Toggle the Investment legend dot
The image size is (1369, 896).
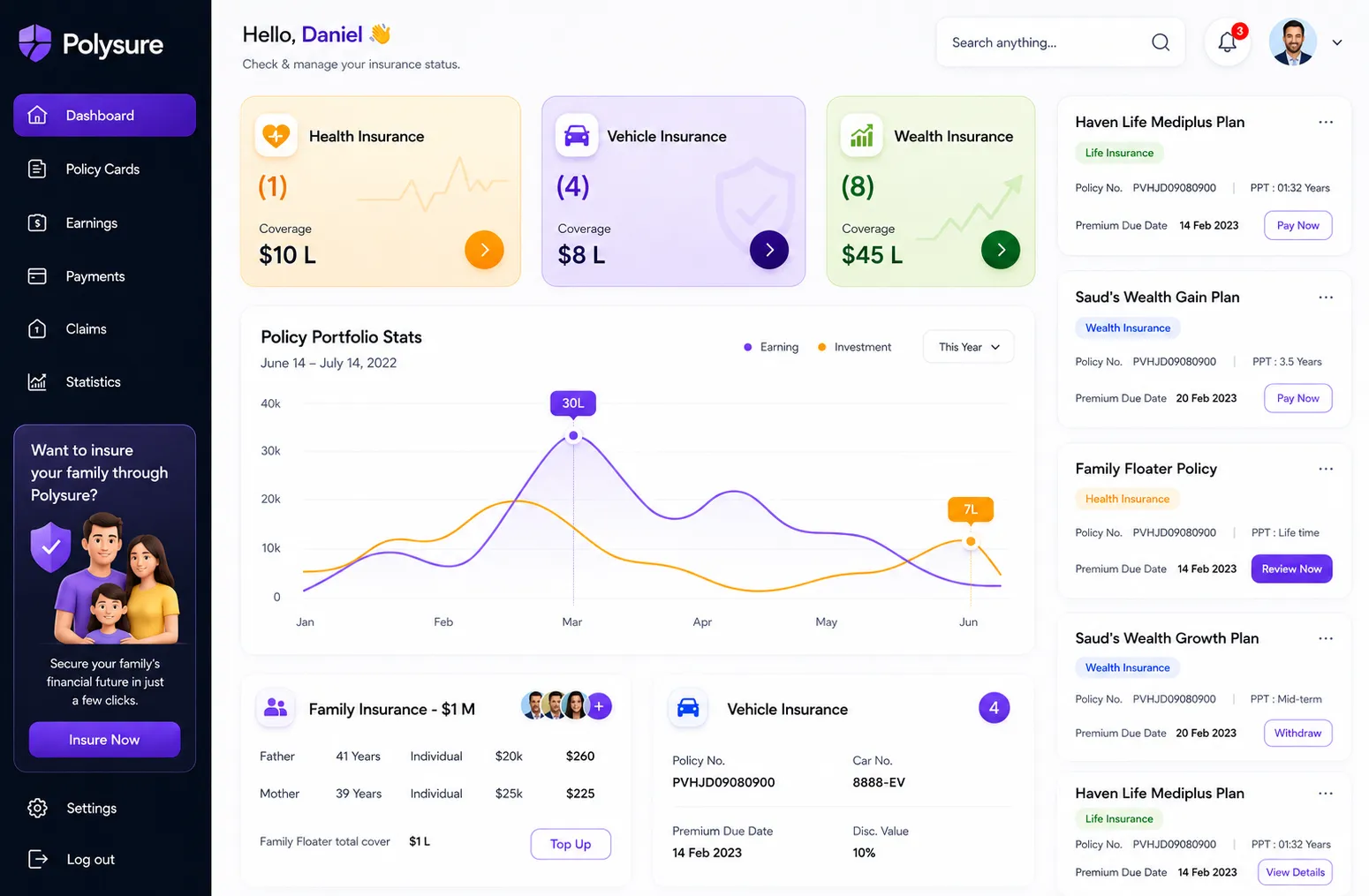coord(821,347)
